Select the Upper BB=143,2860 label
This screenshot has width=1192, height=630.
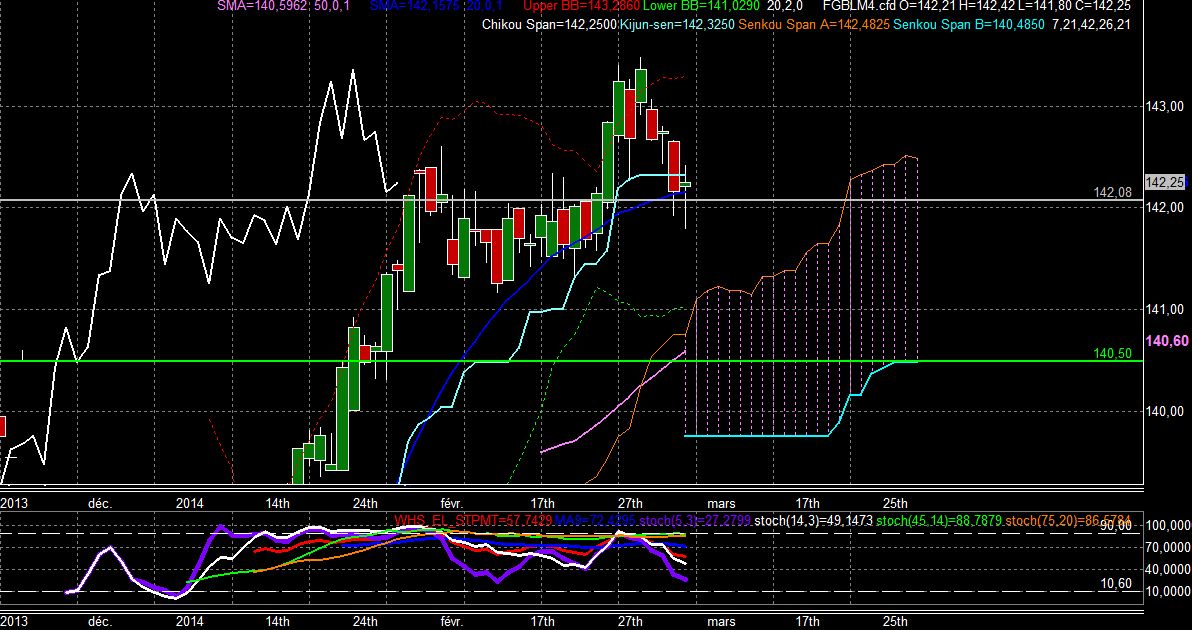[x=582, y=6]
